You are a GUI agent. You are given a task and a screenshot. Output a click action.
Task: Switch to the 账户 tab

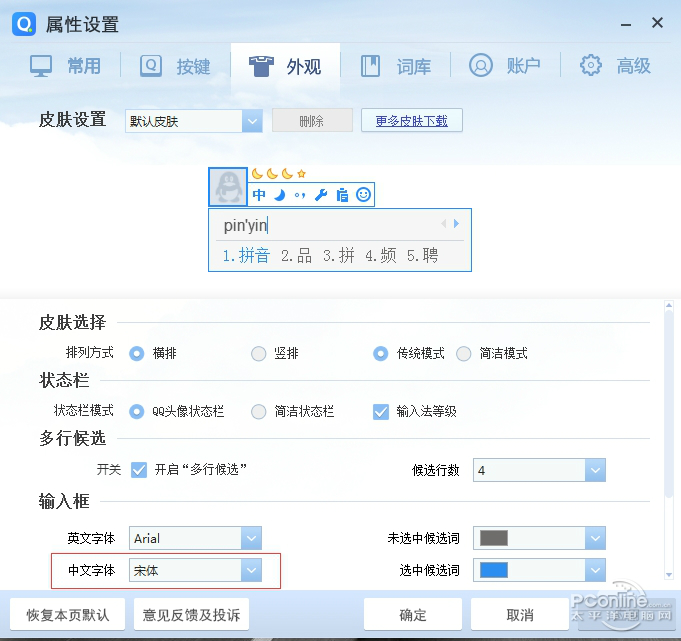[x=505, y=66]
